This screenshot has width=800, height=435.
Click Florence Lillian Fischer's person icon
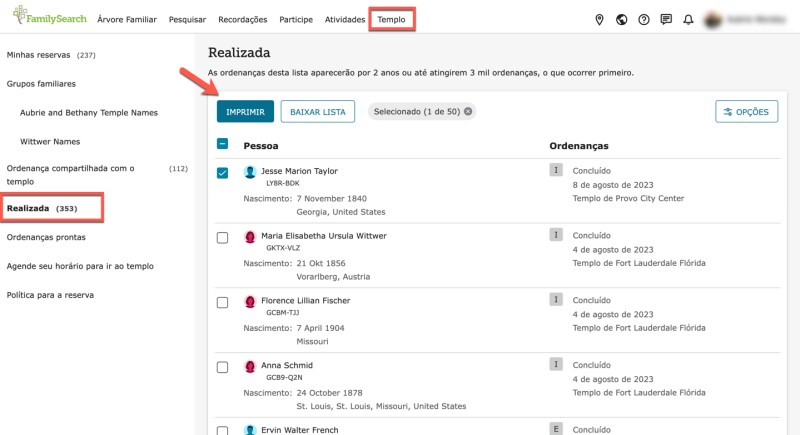pos(250,301)
